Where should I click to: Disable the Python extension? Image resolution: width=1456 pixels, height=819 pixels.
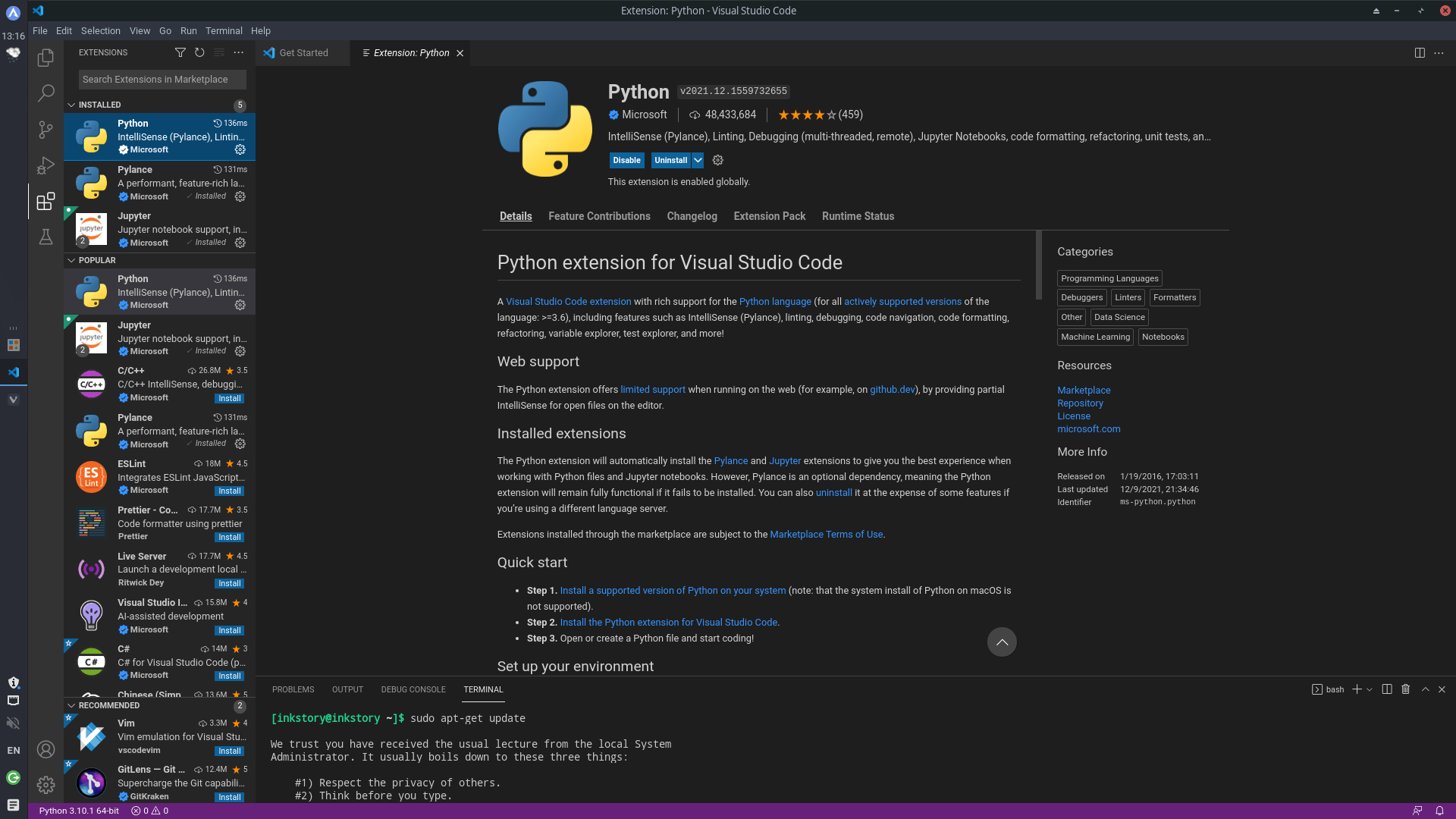(626, 160)
